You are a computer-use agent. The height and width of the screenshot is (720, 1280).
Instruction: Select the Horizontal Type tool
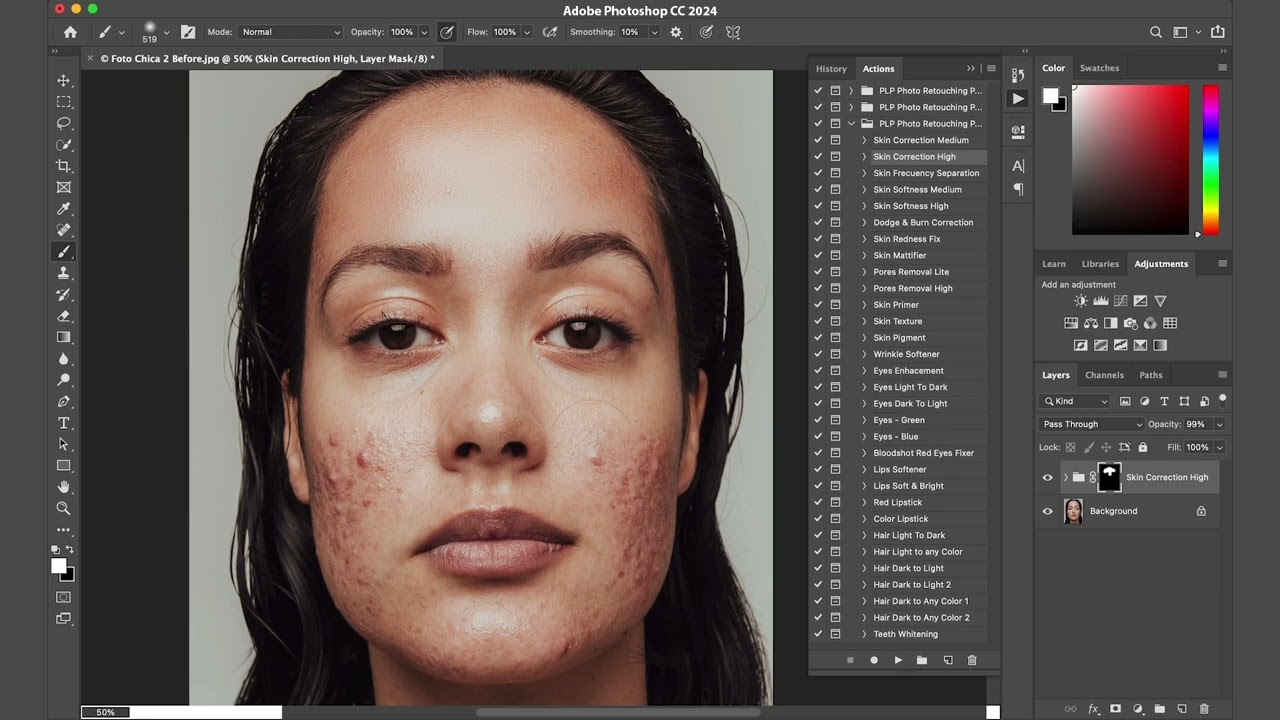[64, 423]
